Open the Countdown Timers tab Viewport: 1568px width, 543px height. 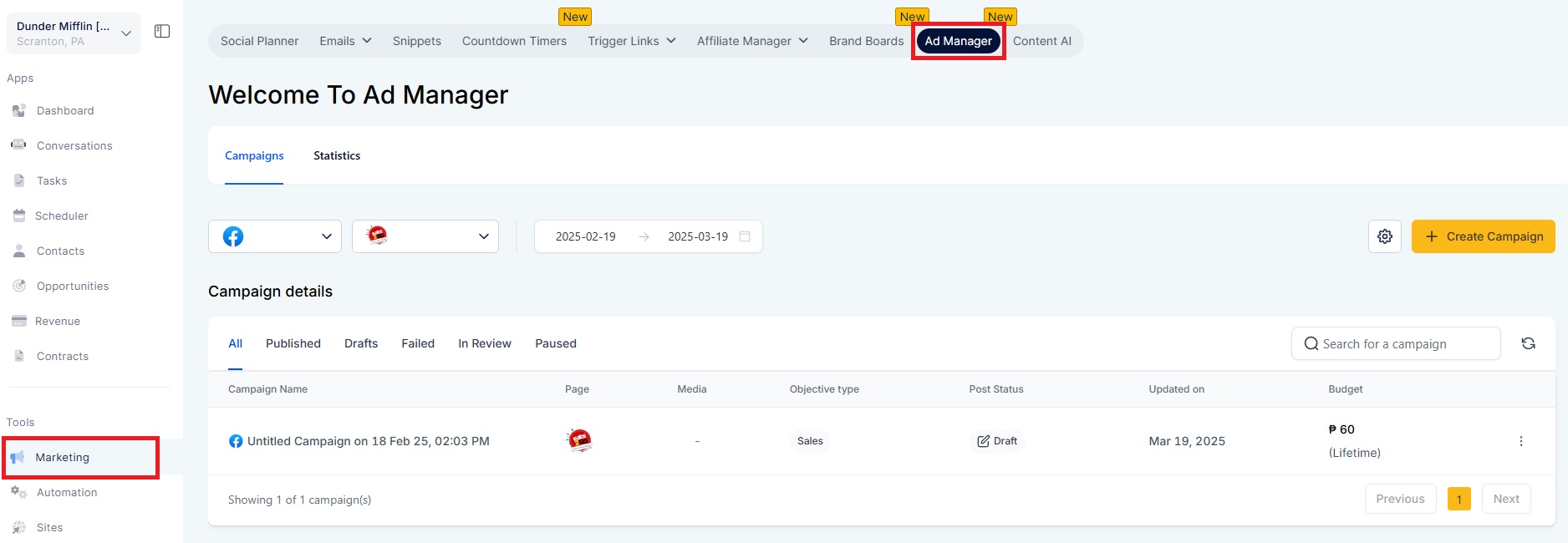(514, 41)
